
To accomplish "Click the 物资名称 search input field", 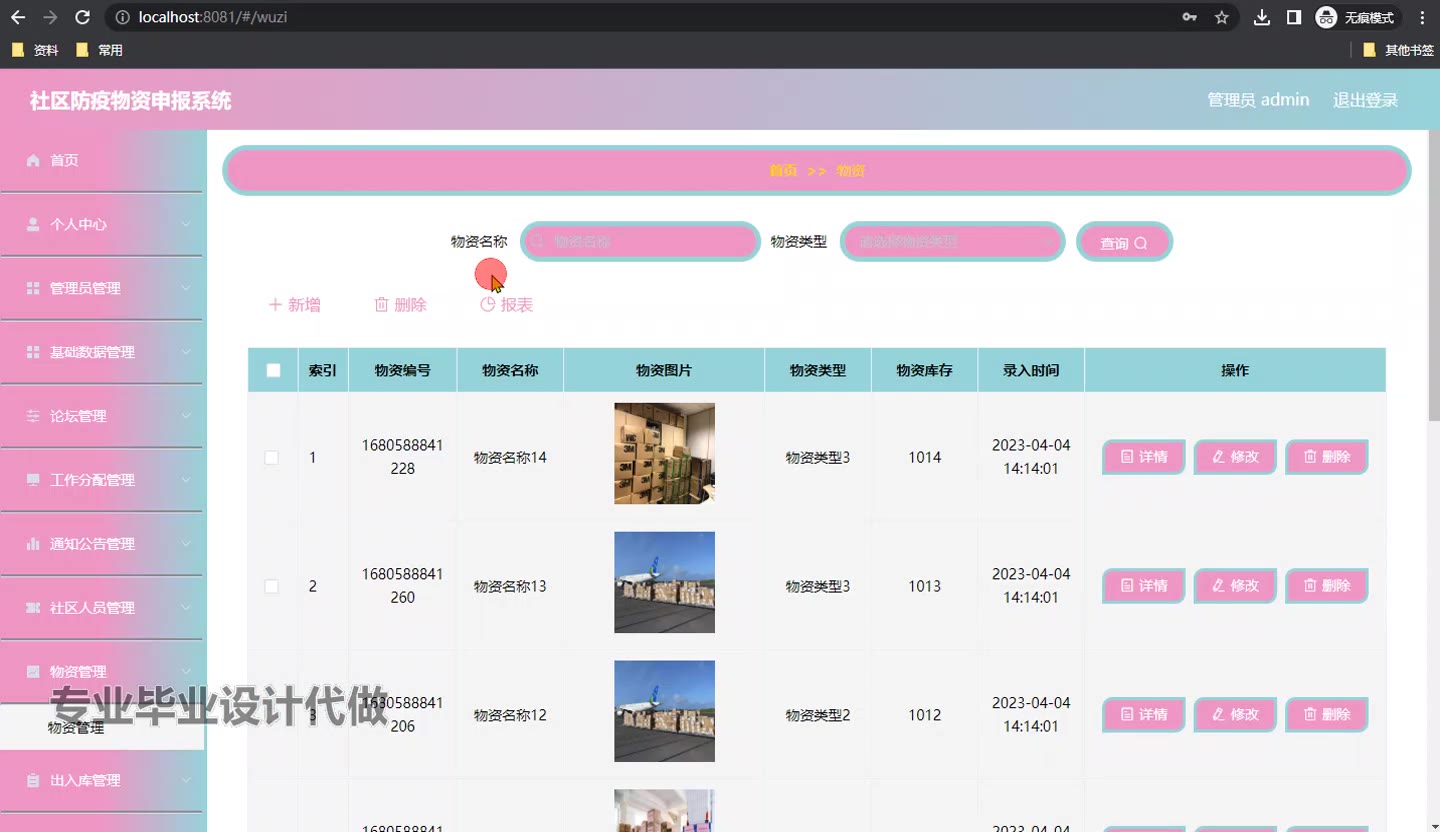I will point(640,242).
